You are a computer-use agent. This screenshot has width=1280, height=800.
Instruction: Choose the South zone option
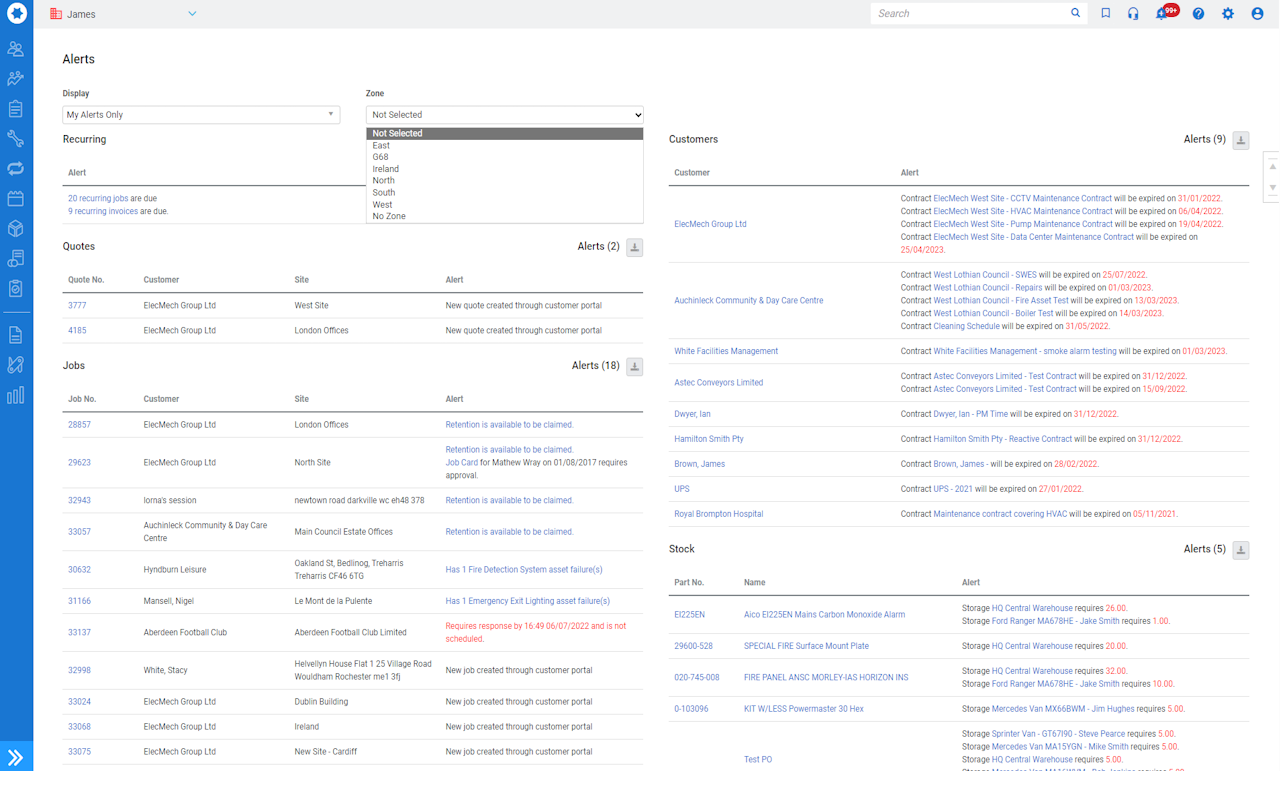(505, 192)
